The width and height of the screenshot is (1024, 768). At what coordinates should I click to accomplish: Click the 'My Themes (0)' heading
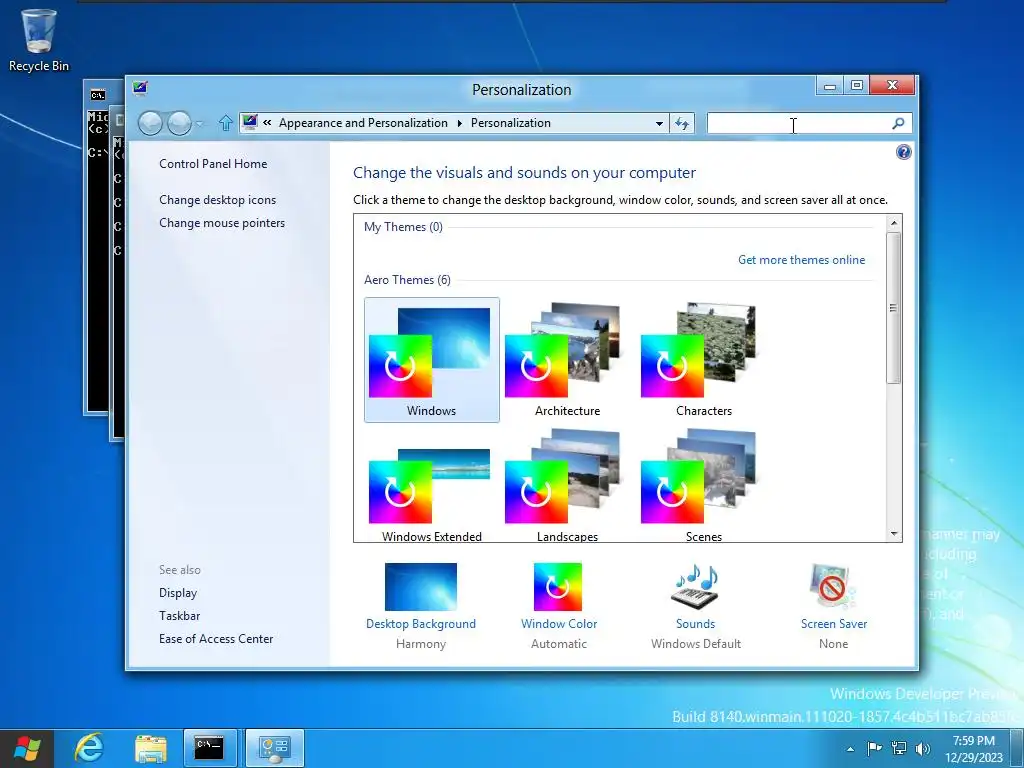[x=403, y=227]
